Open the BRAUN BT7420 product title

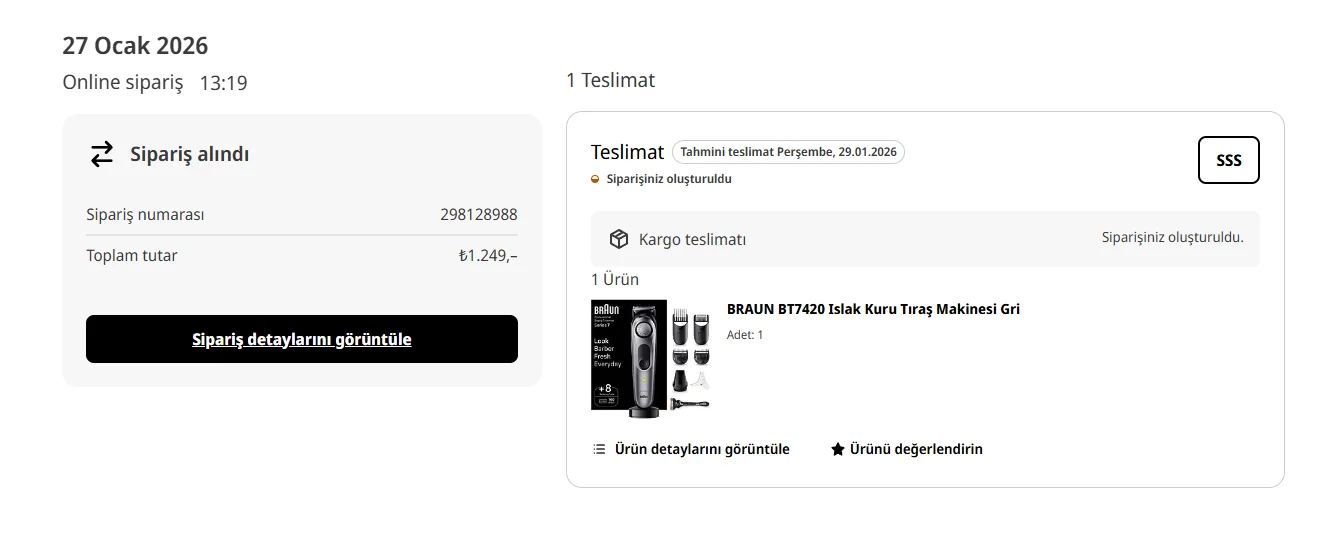pos(873,309)
